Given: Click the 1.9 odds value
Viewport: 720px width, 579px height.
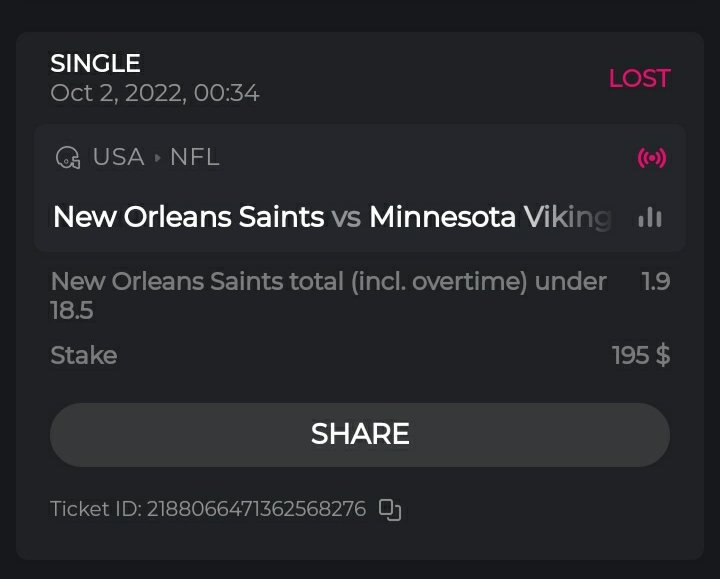Looking at the screenshot, I should [x=655, y=282].
